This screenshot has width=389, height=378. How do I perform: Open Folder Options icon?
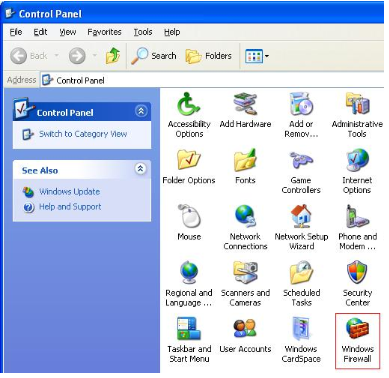click(x=189, y=167)
